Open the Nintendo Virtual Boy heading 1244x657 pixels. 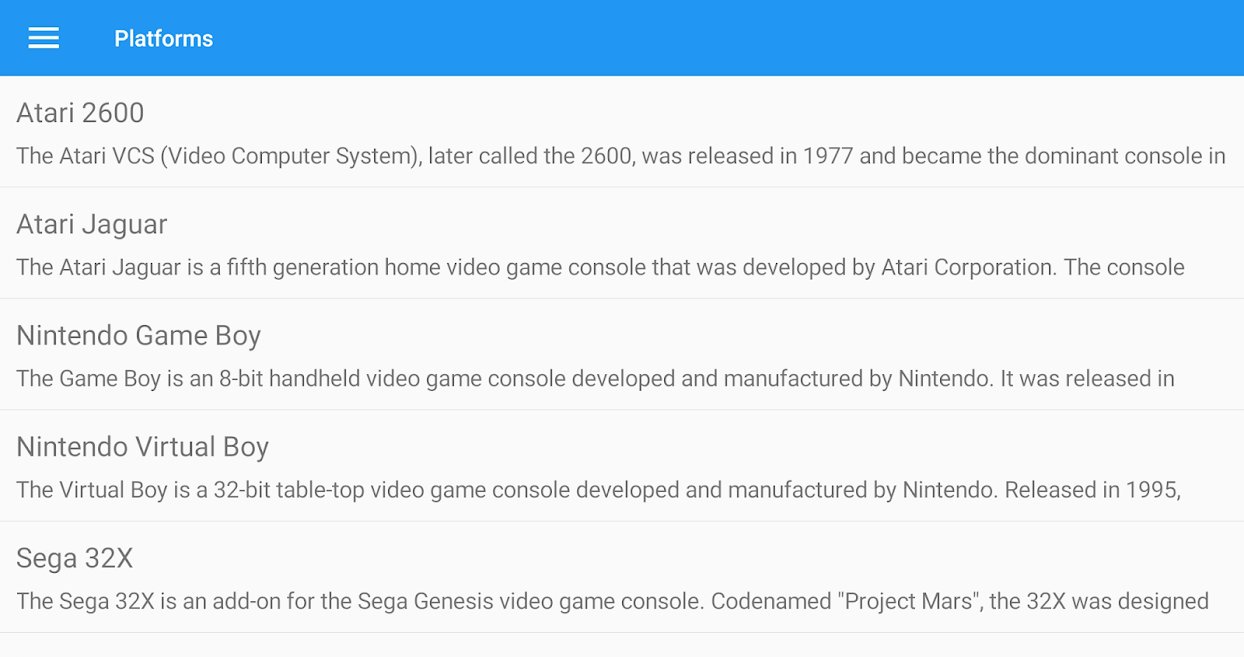click(x=142, y=447)
